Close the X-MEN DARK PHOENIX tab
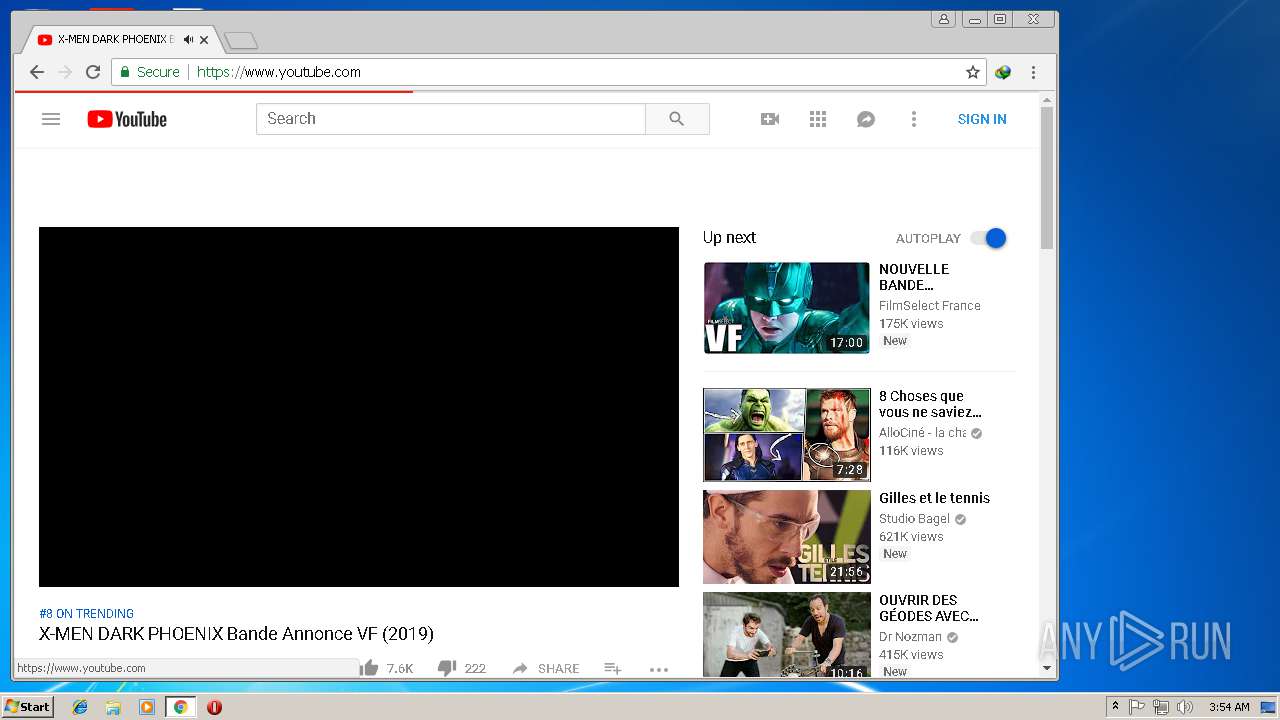The width and height of the screenshot is (1280, 720). pos(204,40)
